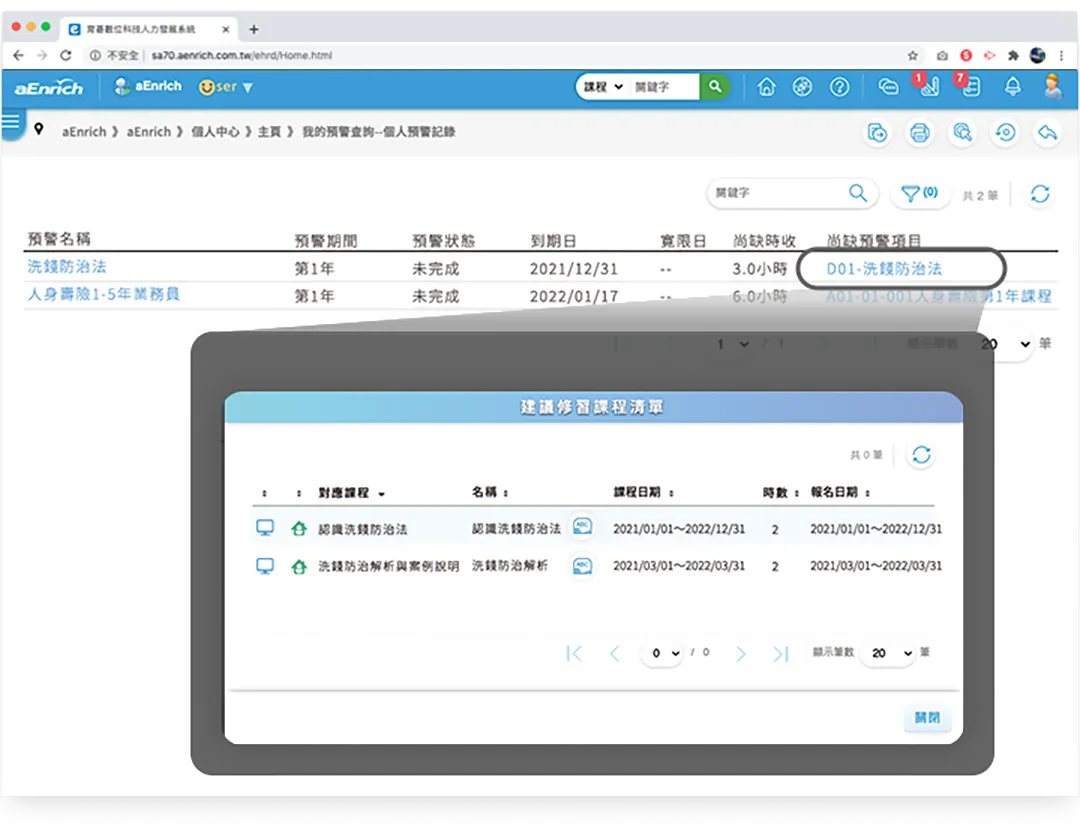Click 個人中心 in the breadcrumb
This screenshot has width=1080, height=825.
point(215,131)
